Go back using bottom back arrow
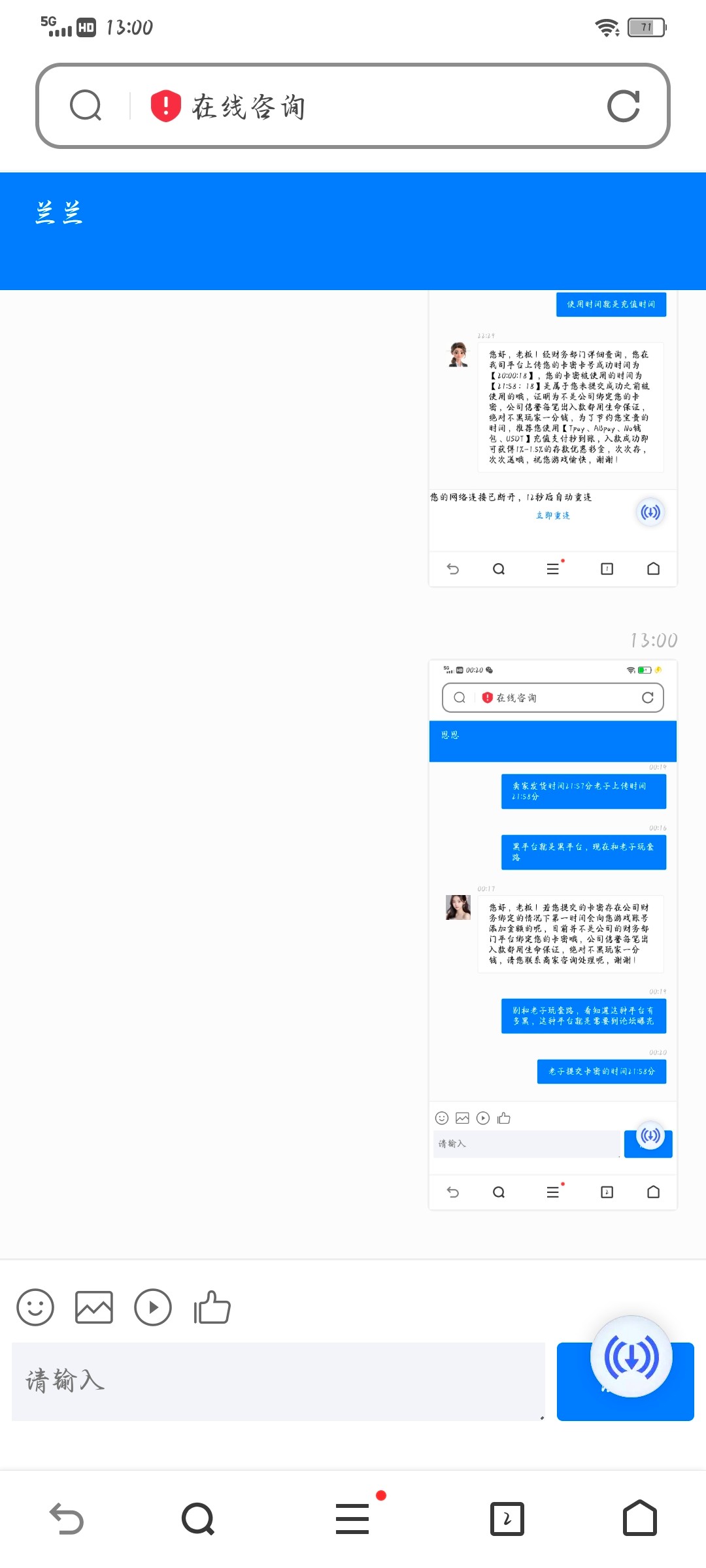 [67, 1518]
